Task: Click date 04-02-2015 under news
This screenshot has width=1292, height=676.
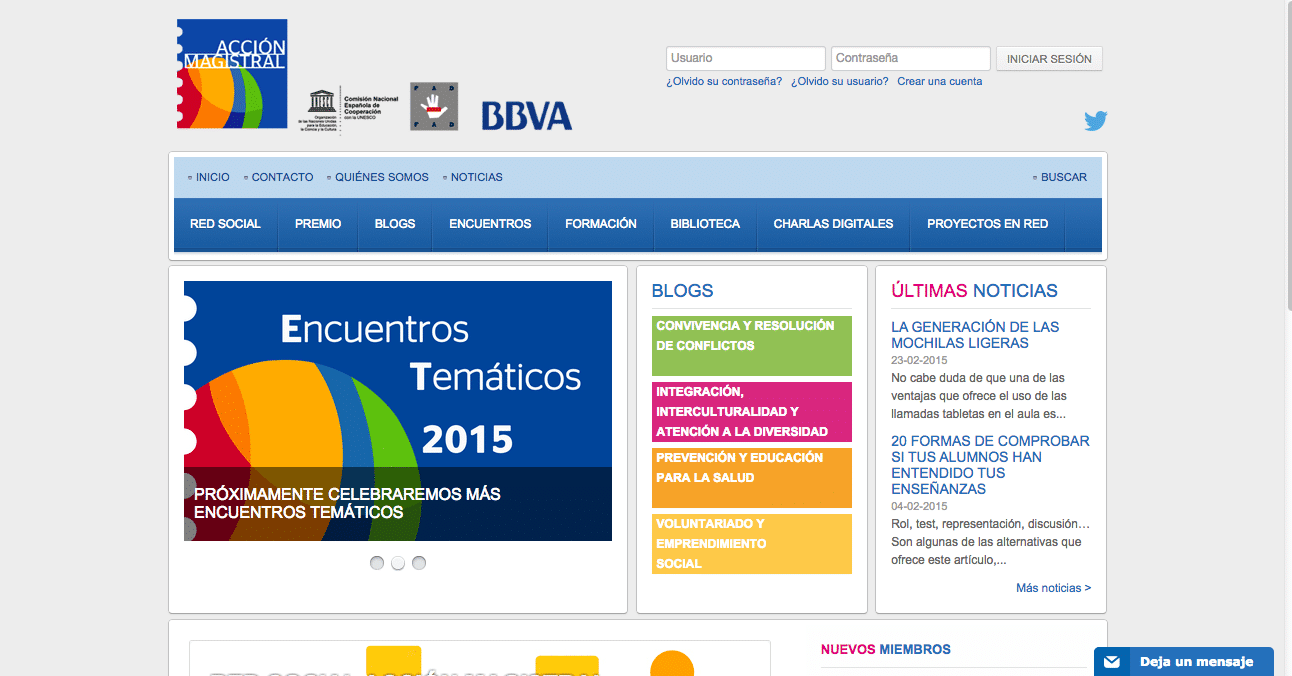Action: pyautogui.click(x=919, y=506)
